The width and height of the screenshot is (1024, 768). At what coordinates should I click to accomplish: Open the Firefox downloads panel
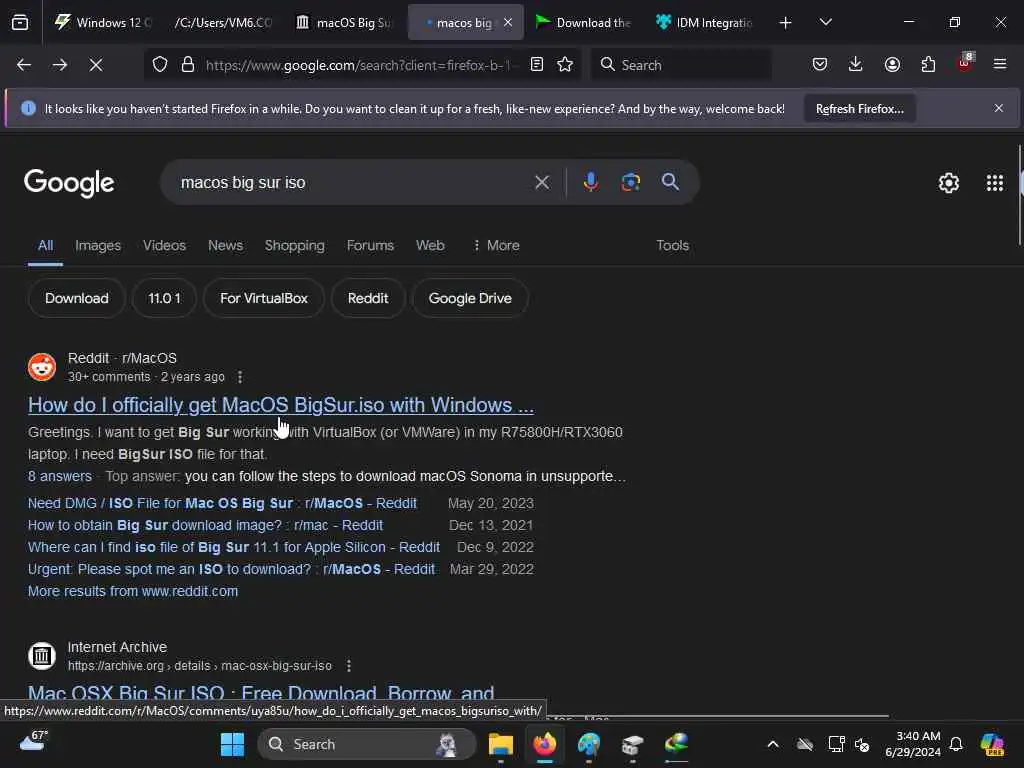856,65
